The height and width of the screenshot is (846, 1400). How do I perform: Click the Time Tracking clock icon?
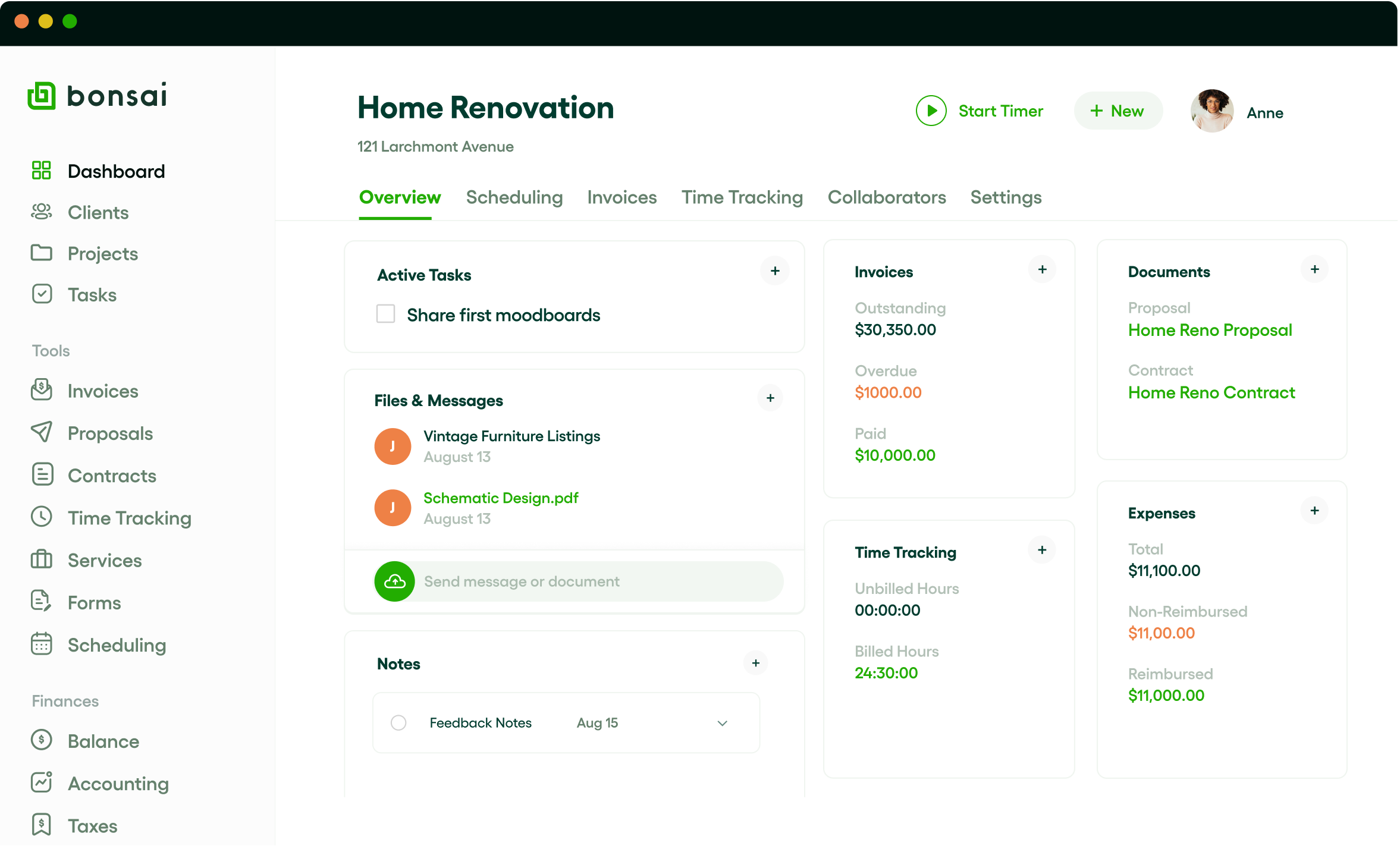click(42, 517)
